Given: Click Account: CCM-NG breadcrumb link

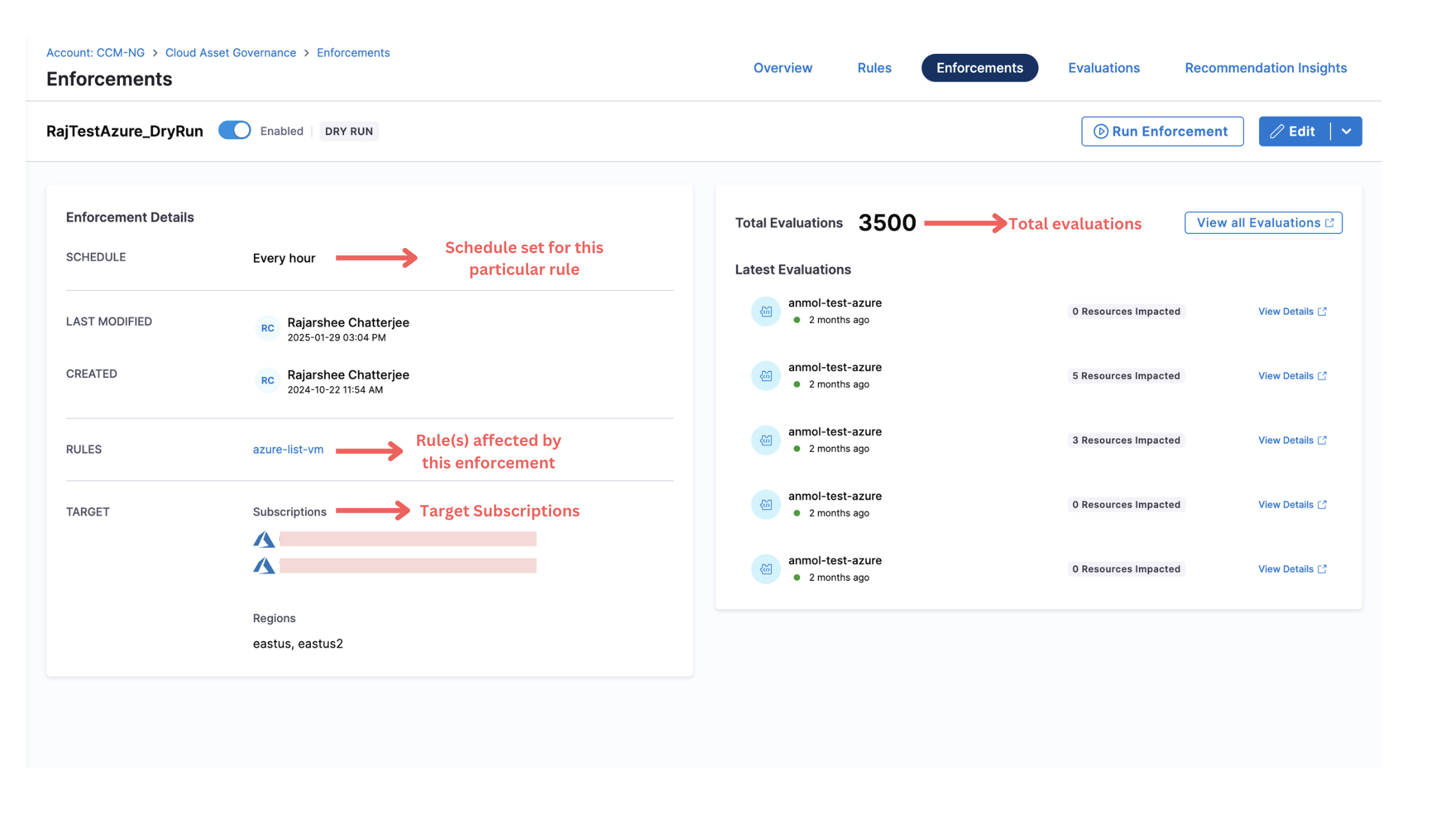Looking at the screenshot, I should (95, 53).
